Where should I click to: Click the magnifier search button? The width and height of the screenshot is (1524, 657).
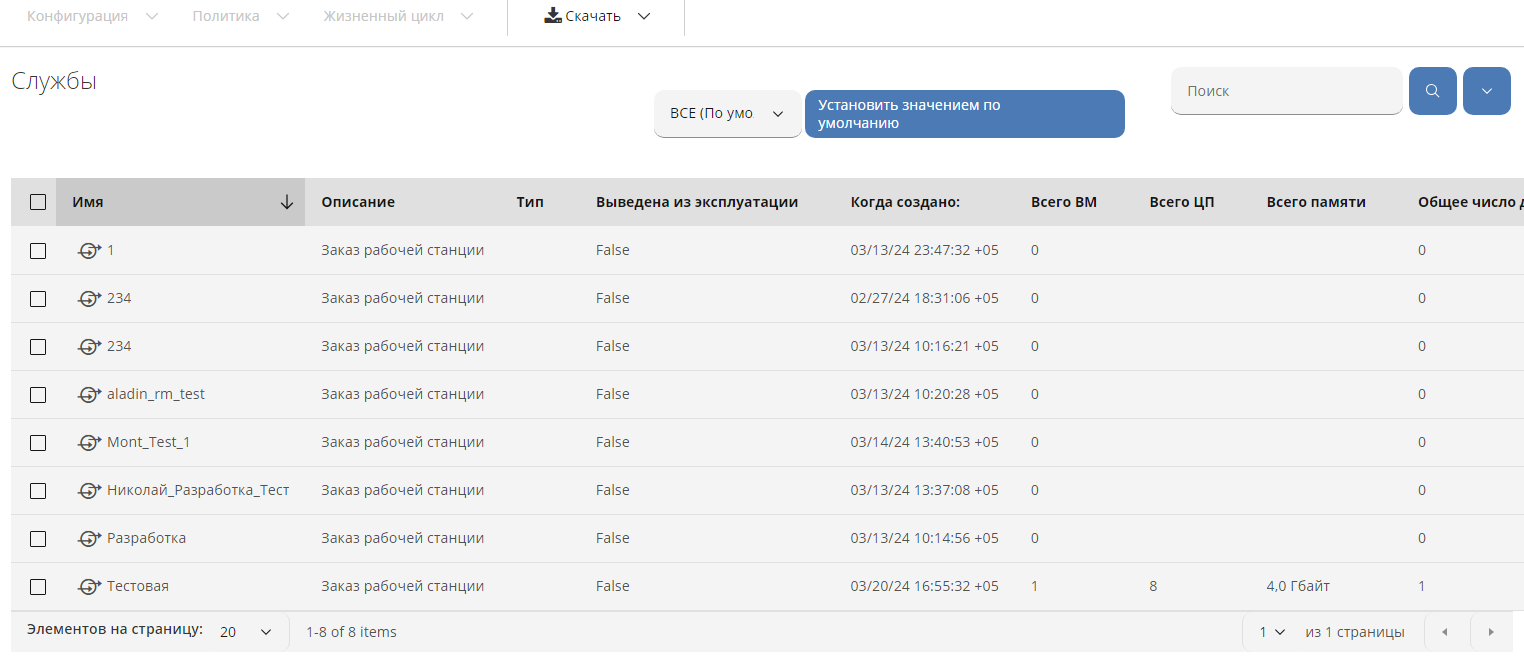(x=1432, y=91)
